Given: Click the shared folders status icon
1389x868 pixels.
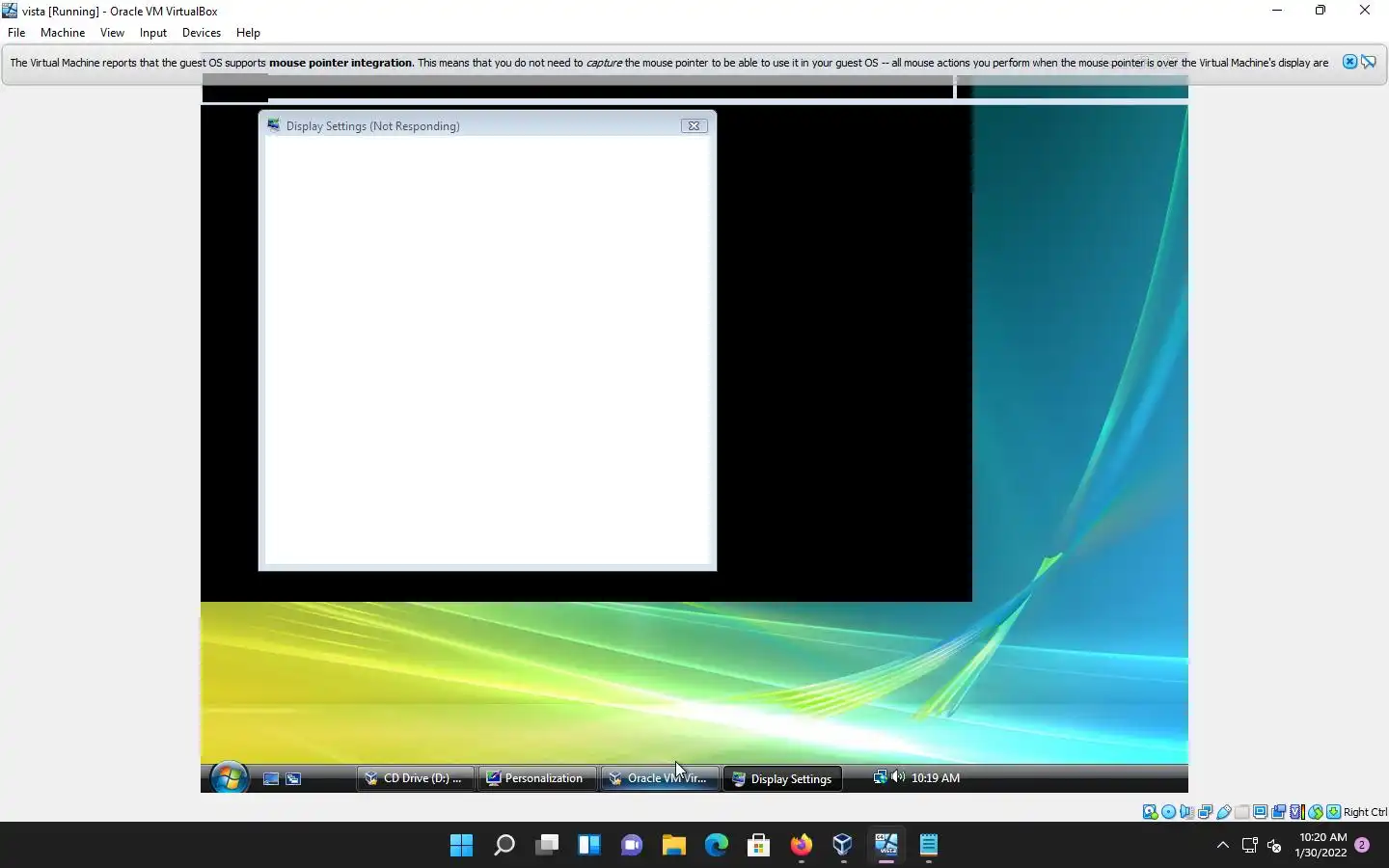Looking at the screenshot, I should click(1242, 812).
